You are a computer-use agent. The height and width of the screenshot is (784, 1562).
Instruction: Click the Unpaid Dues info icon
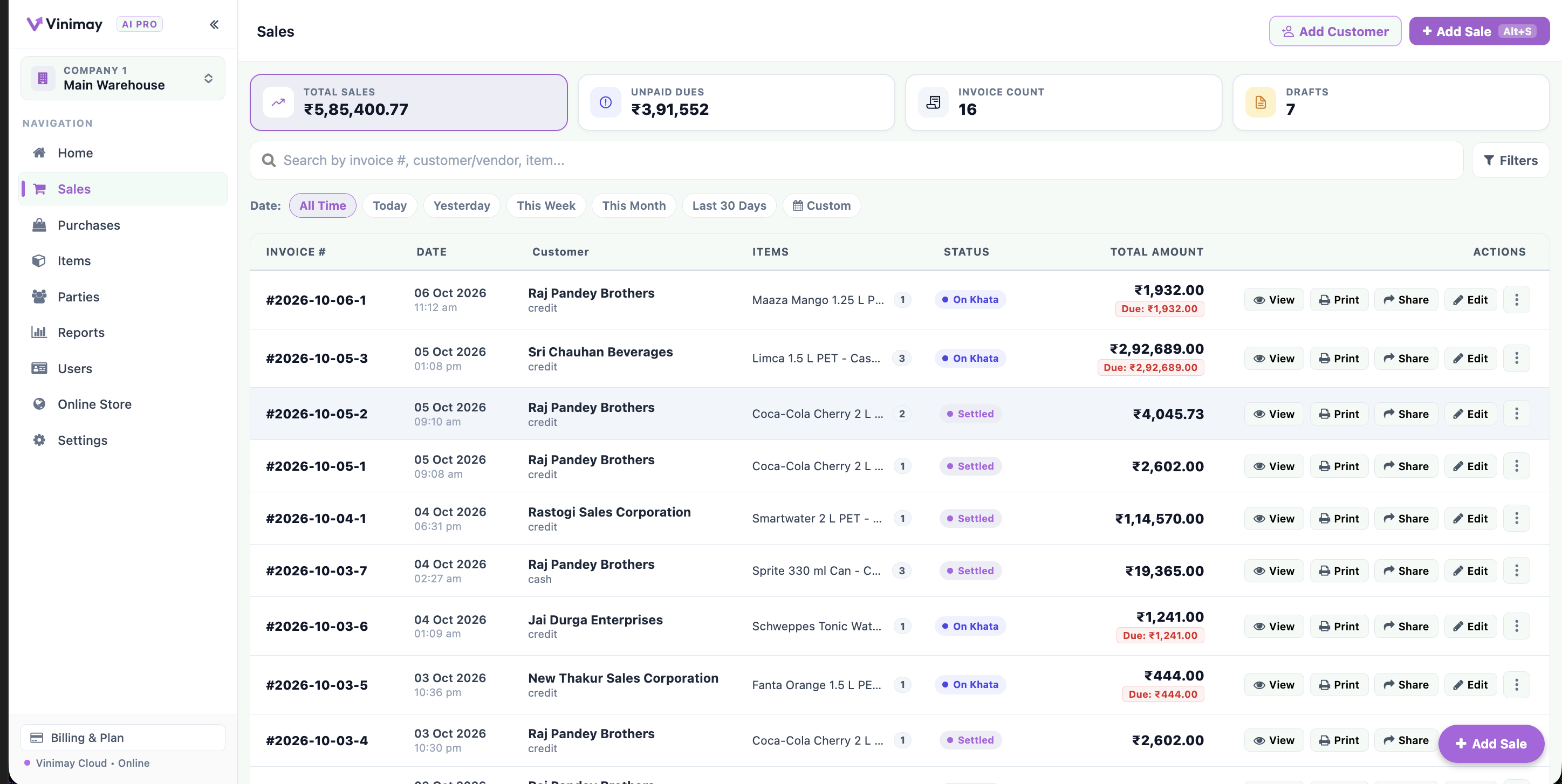click(605, 102)
